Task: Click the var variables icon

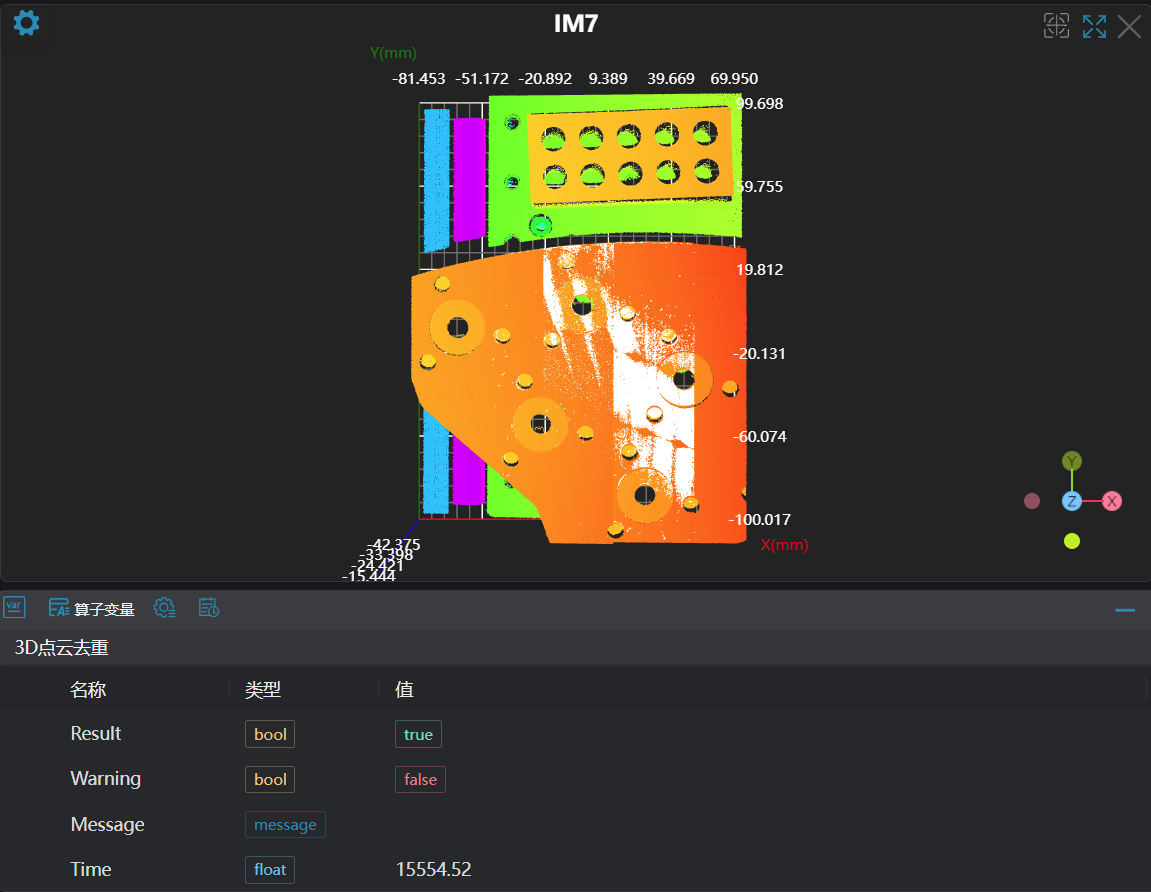Action: (x=14, y=607)
